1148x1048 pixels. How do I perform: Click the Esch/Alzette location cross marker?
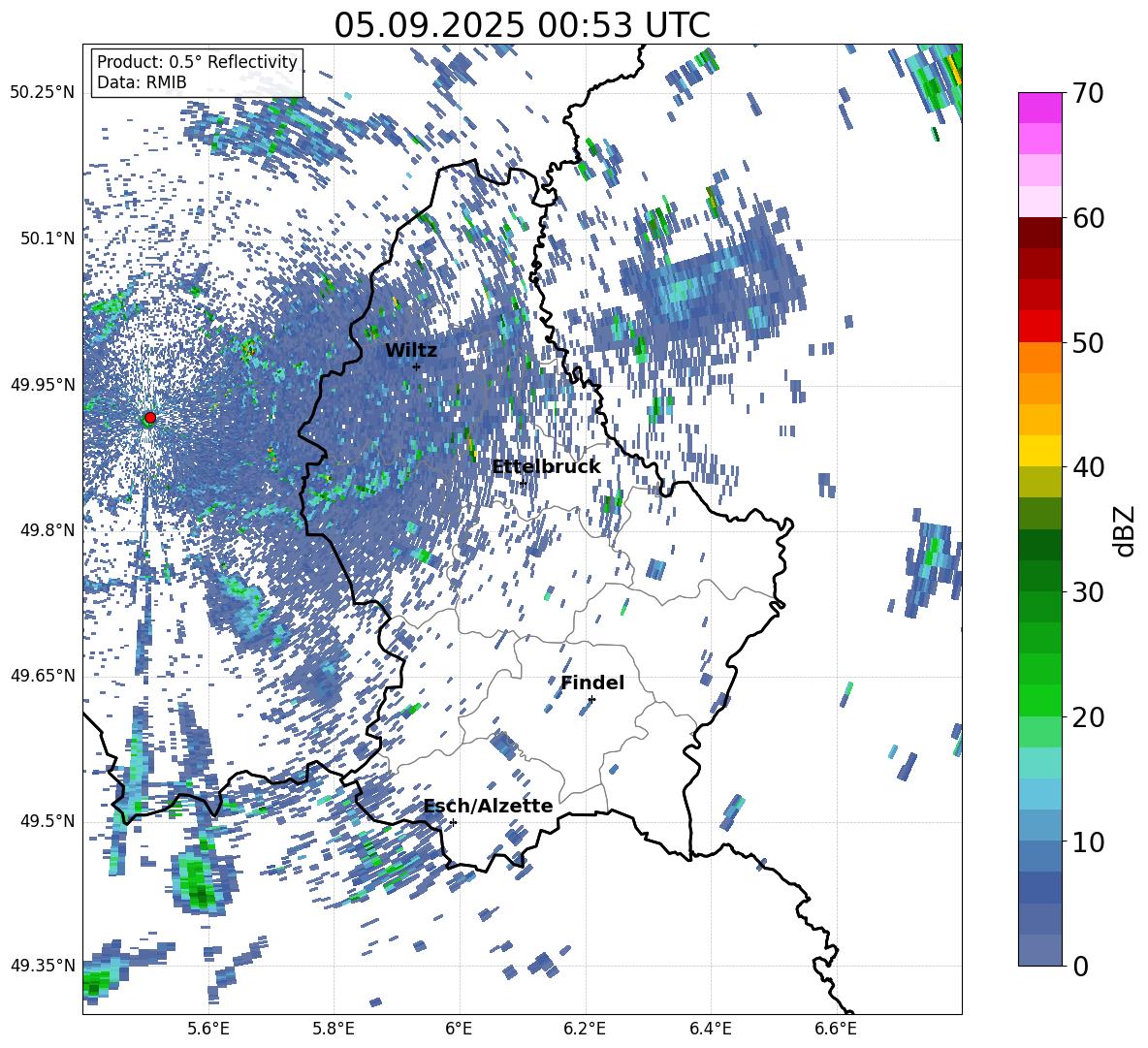453,822
